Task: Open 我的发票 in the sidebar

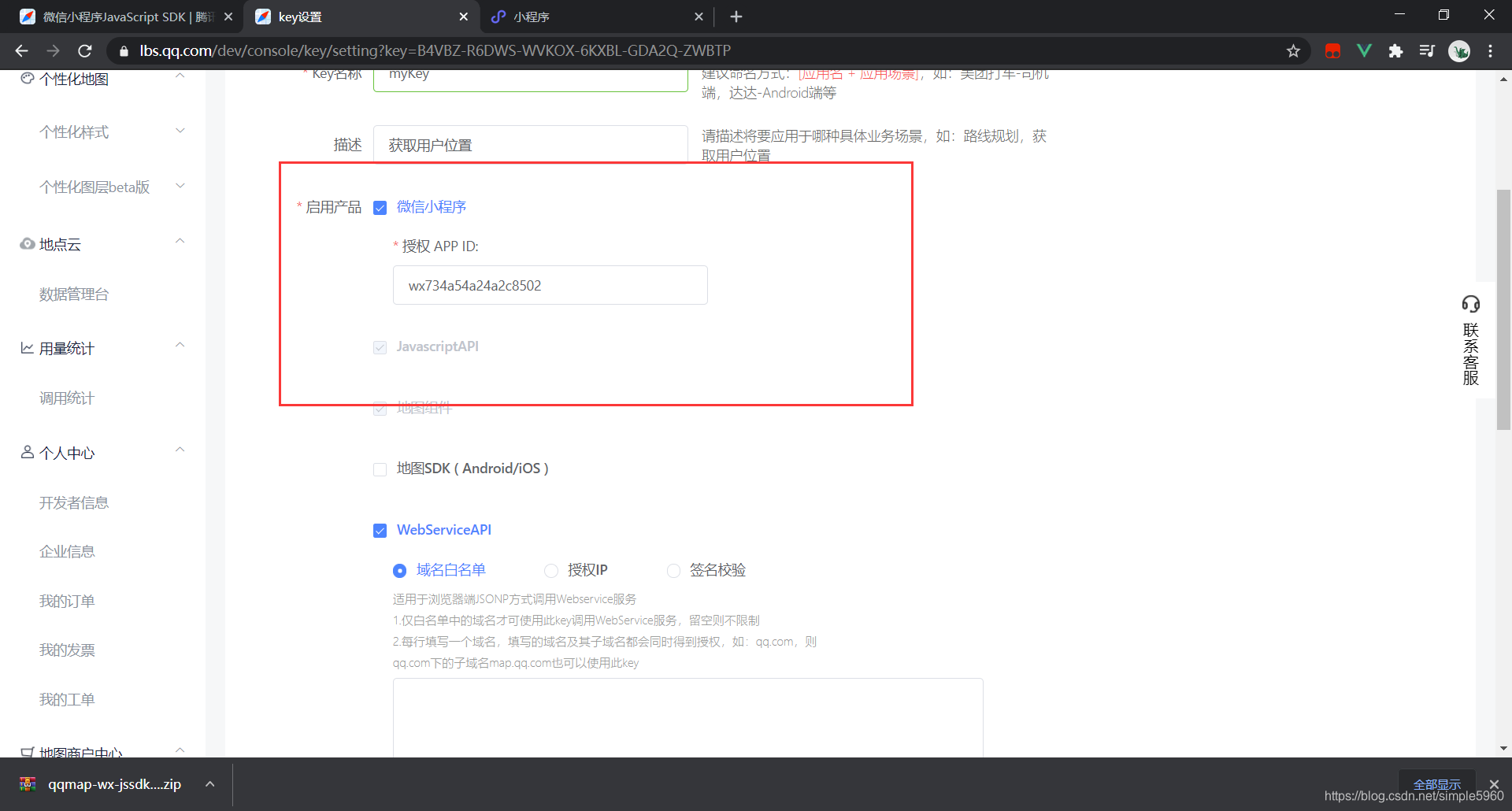Action: 67,650
